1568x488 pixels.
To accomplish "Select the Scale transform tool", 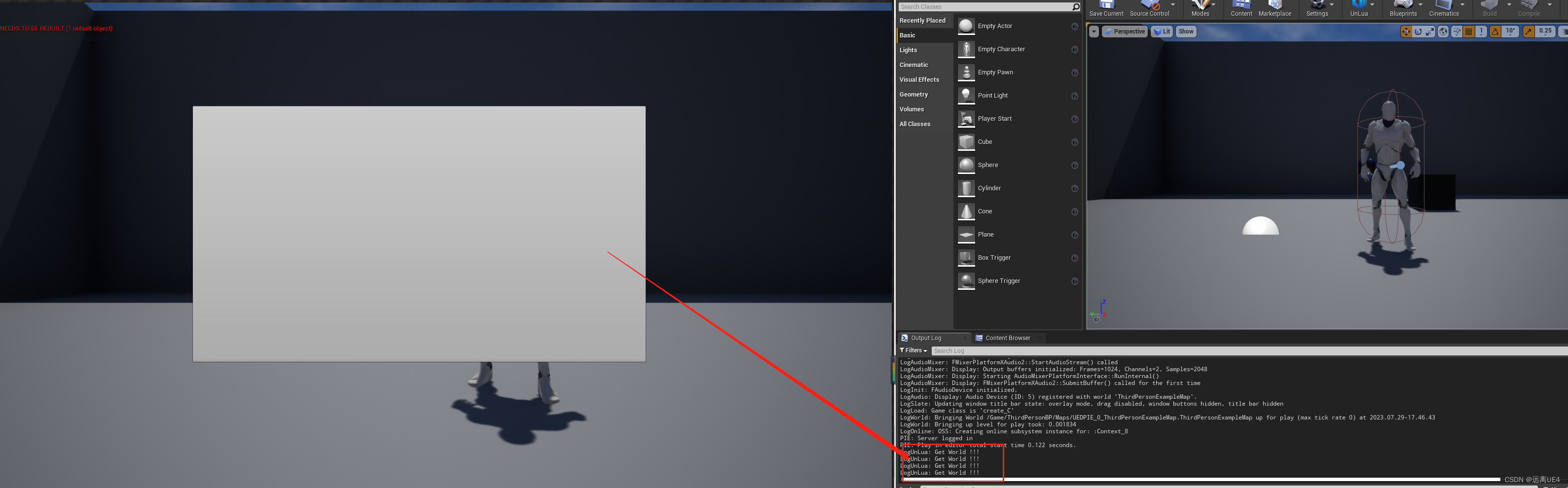I will point(1430,32).
